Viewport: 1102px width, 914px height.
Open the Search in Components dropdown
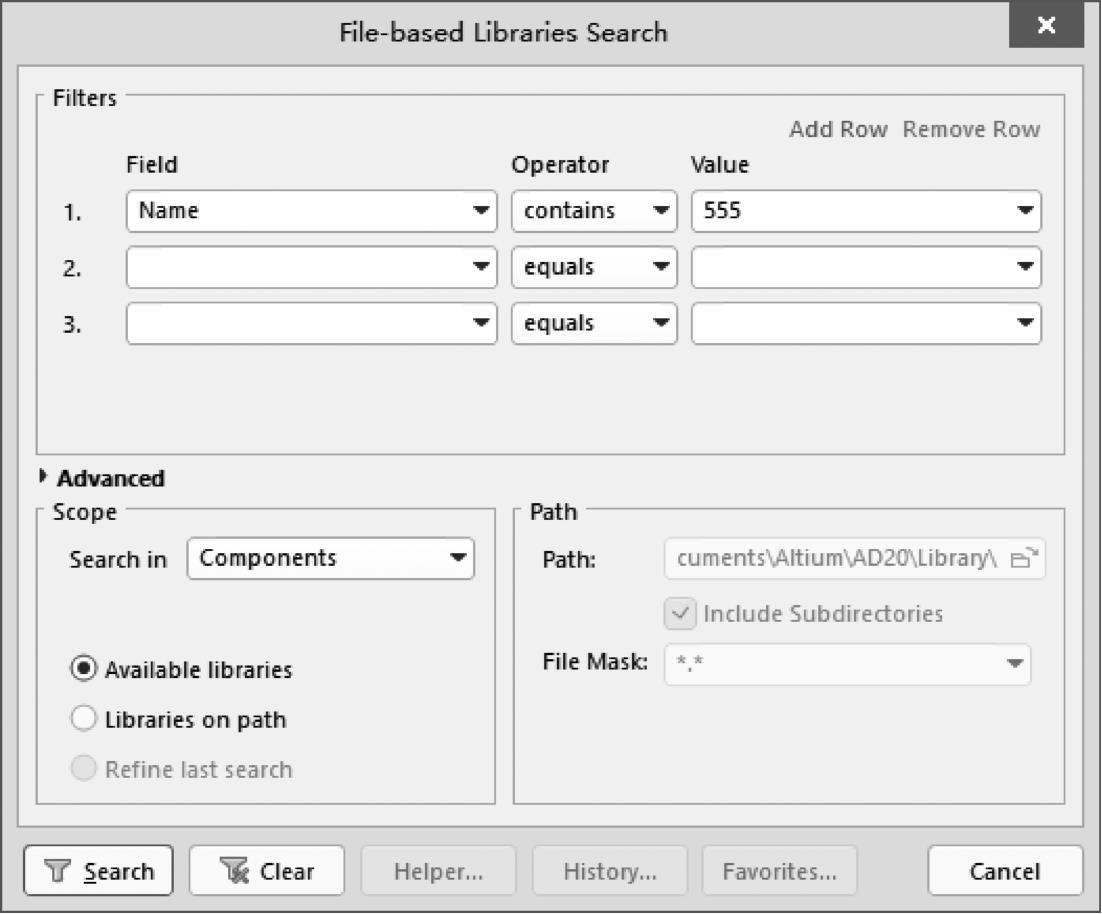coord(458,558)
